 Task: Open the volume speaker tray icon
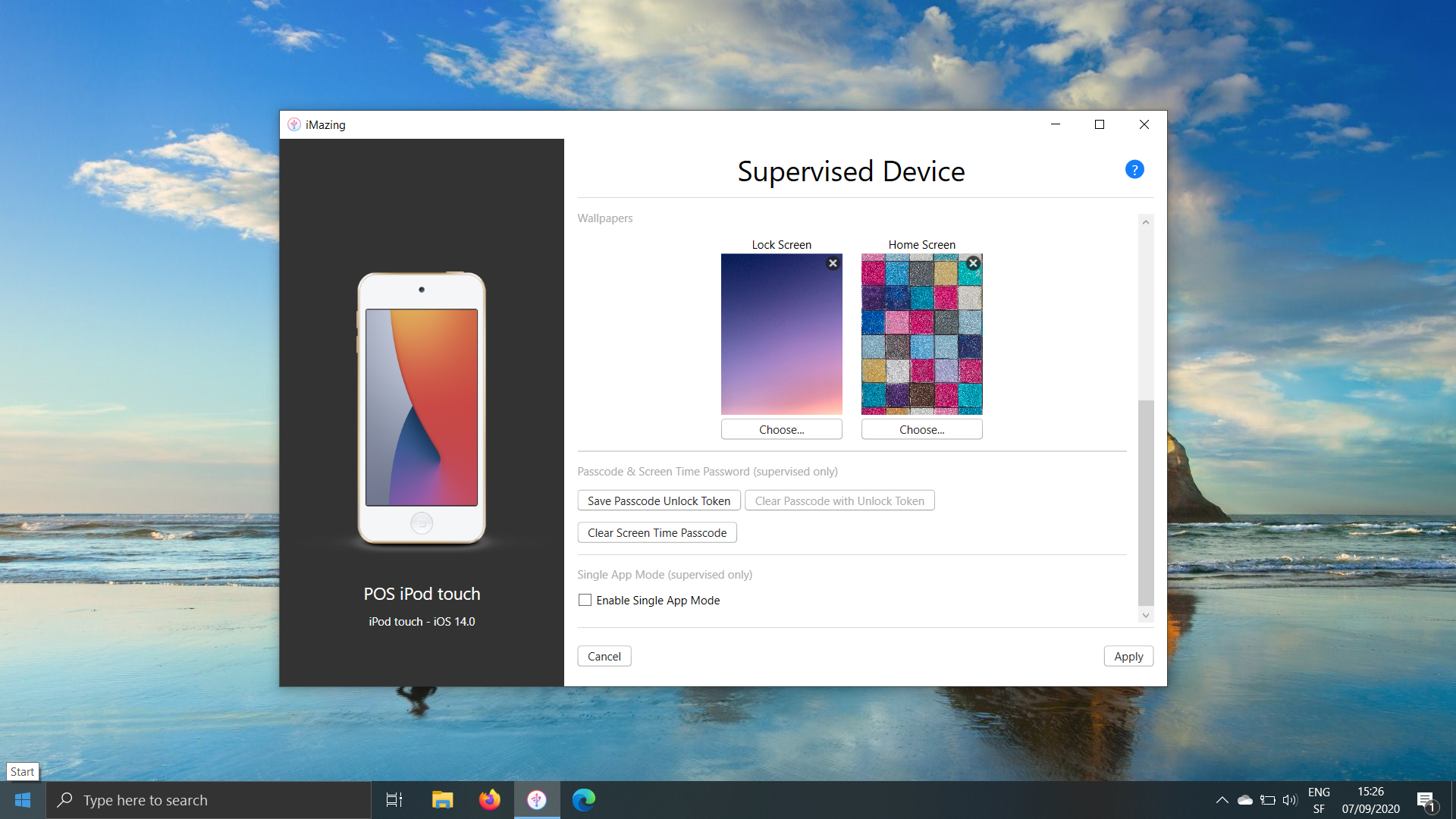(x=1289, y=800)
